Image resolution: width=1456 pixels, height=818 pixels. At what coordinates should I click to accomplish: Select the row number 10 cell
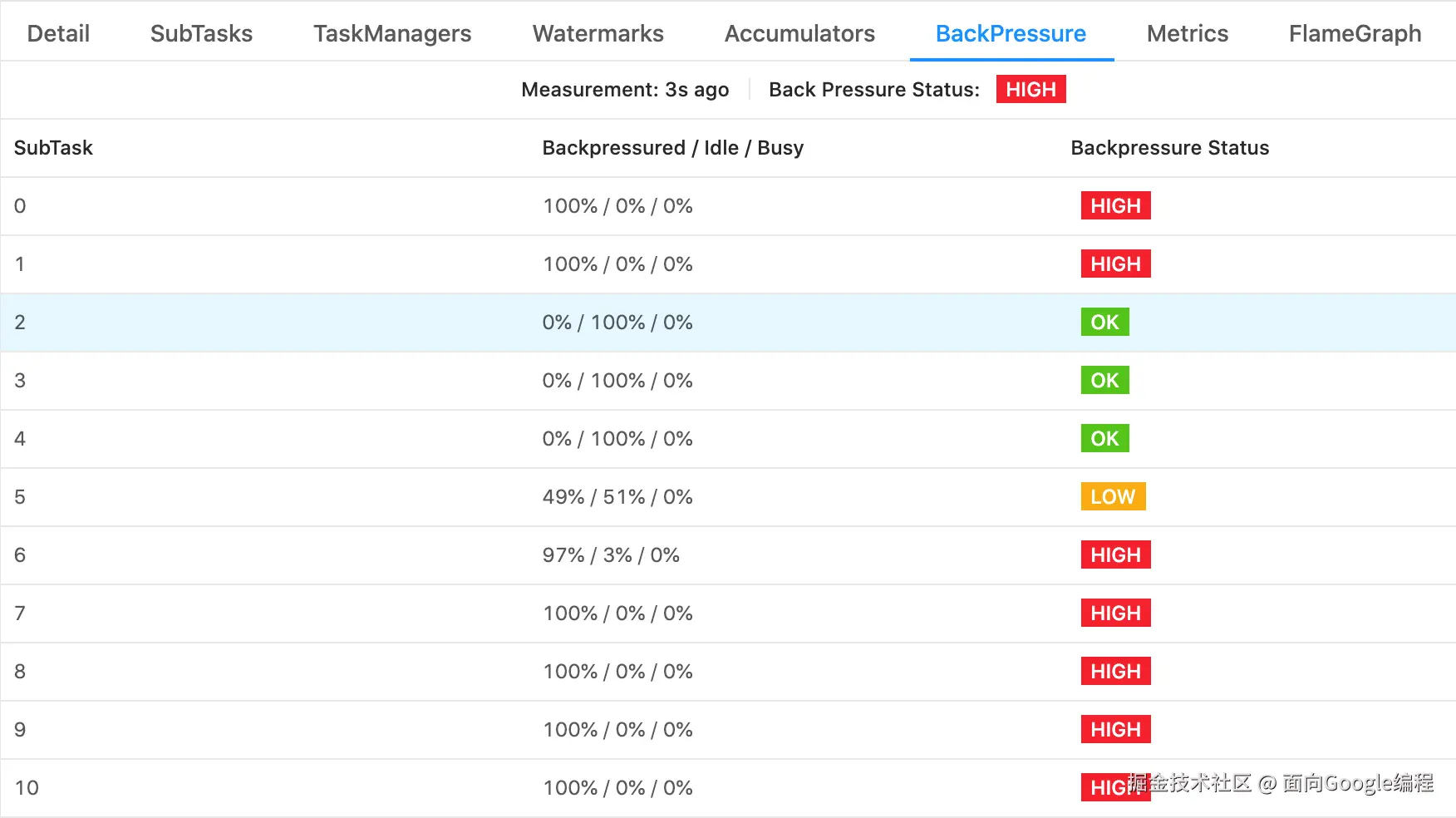click(x=27, y=787)
